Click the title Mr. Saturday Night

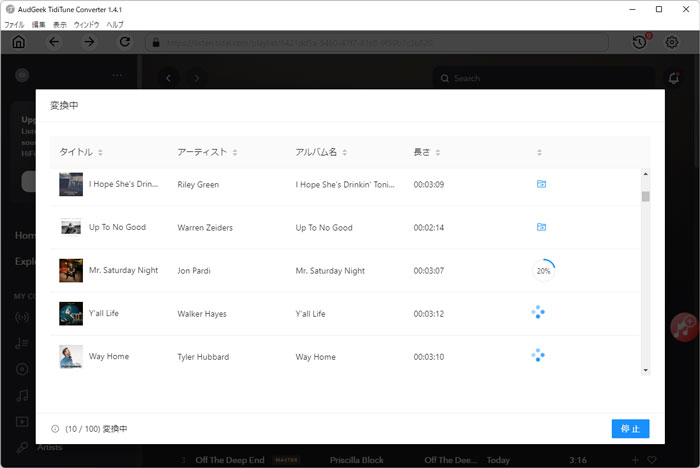[x=124, y=270]
